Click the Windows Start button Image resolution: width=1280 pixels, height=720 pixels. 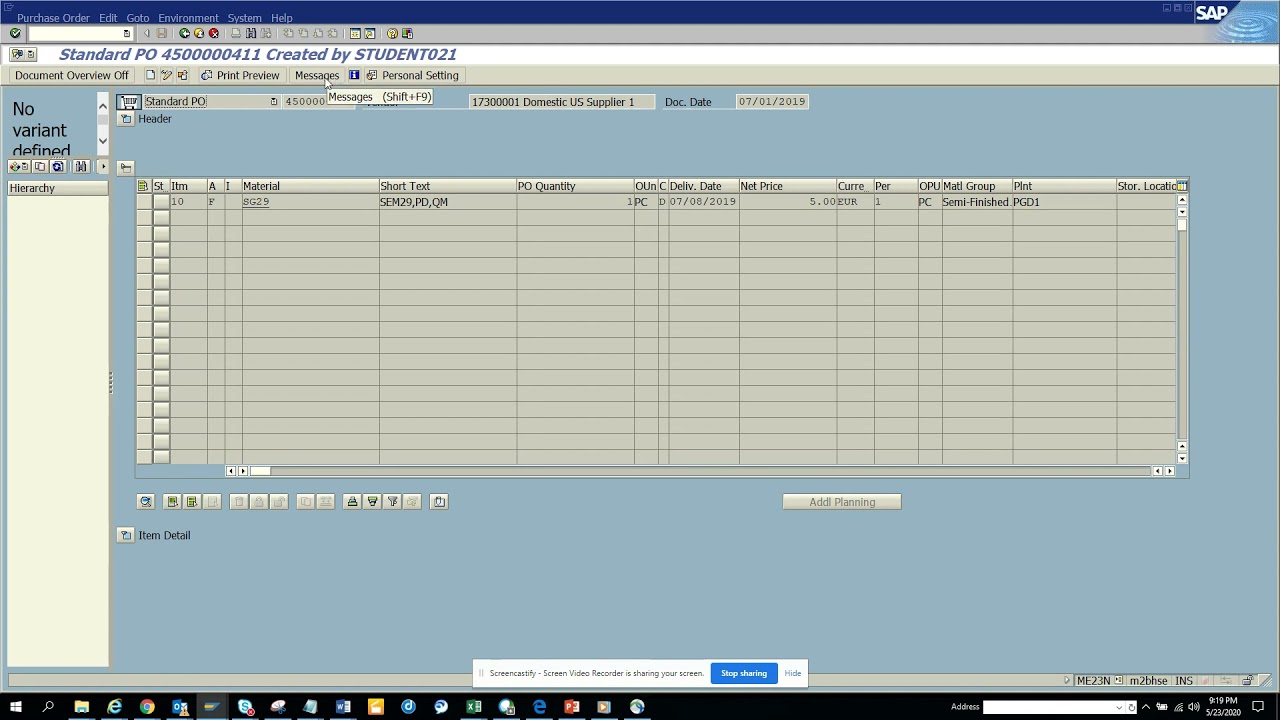pos(16,707)
